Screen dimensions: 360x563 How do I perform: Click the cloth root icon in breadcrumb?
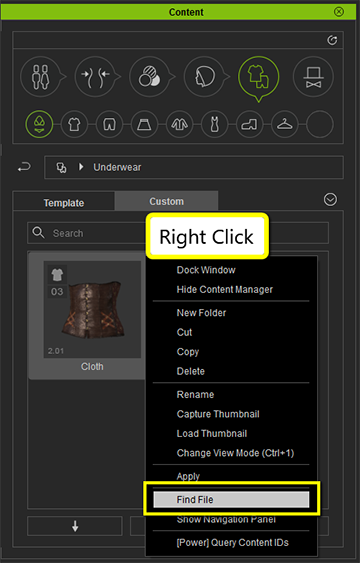[61, 168]
